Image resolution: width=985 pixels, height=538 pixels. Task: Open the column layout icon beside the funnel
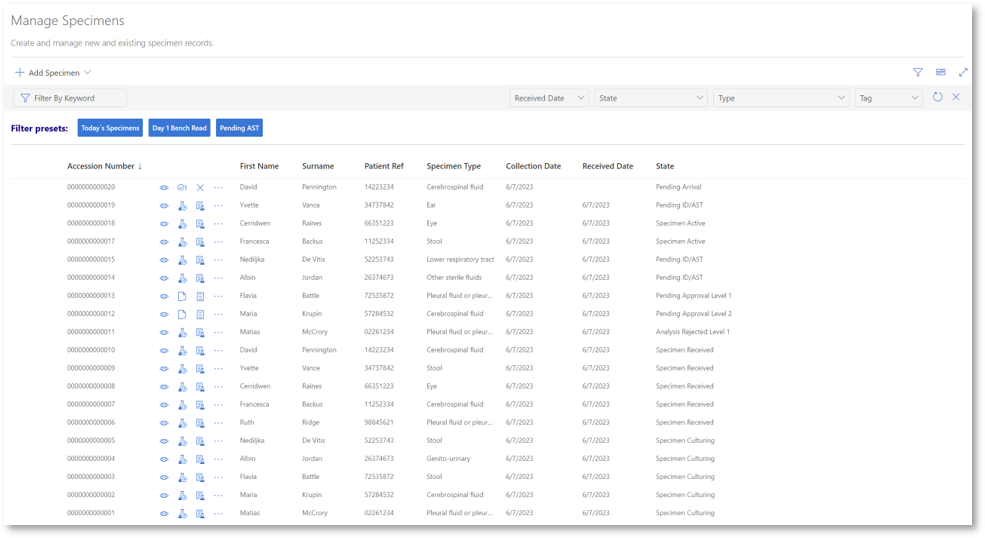click(x=940, y=72)
